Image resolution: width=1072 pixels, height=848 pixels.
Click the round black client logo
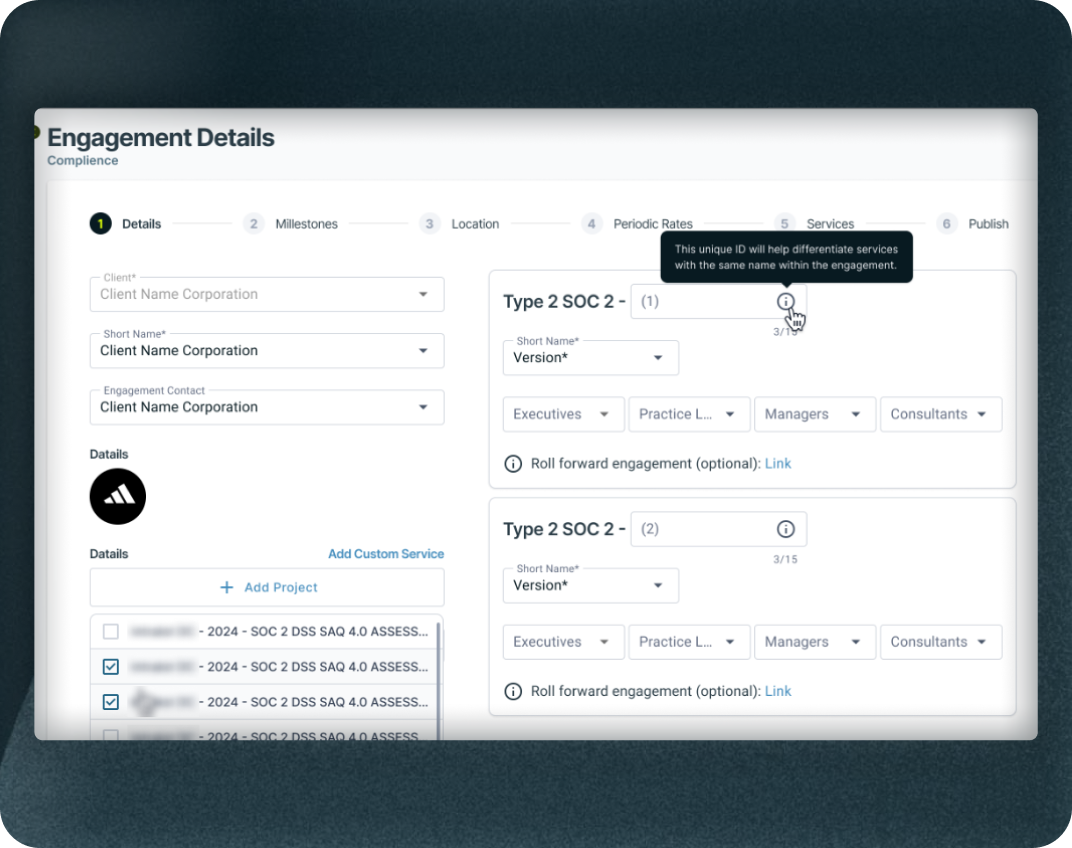pyautogui.click(x=118, y=496)
